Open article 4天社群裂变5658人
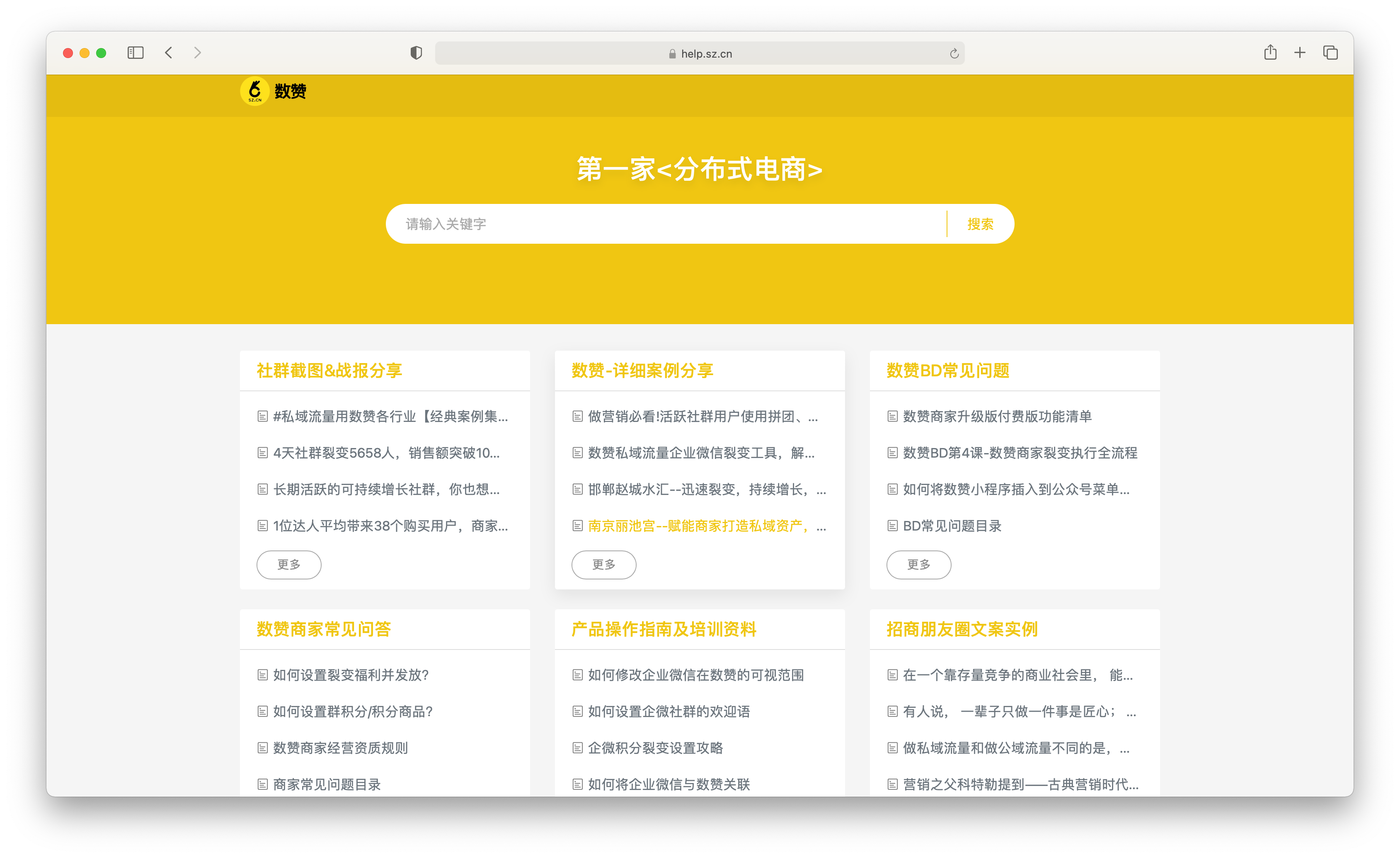This screenshot has height=858, width=1400. pyautogui.click(x=386, y=453)
